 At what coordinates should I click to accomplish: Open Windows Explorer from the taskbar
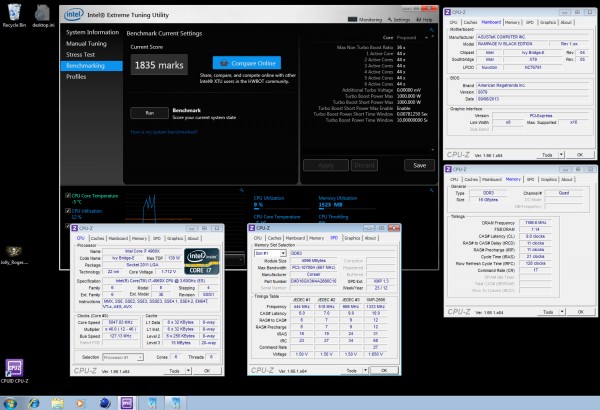[57, 403]
